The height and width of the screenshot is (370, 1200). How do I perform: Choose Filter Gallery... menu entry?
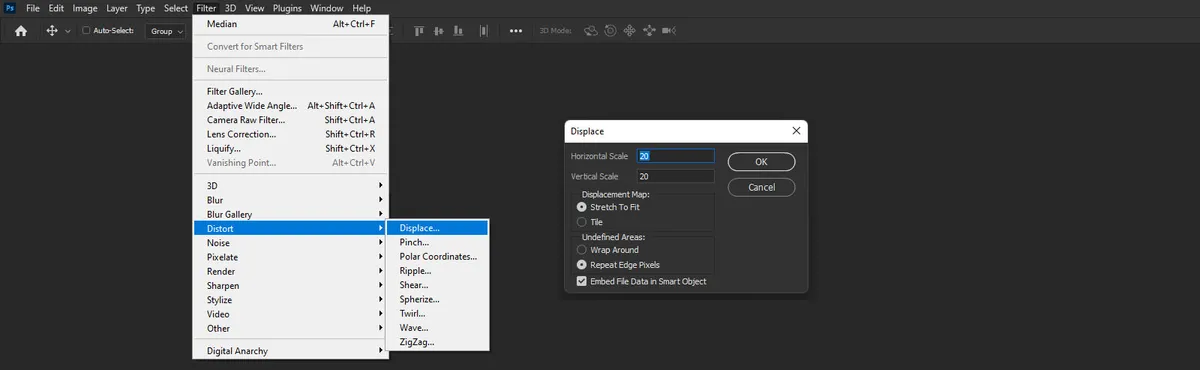point(290,91)
